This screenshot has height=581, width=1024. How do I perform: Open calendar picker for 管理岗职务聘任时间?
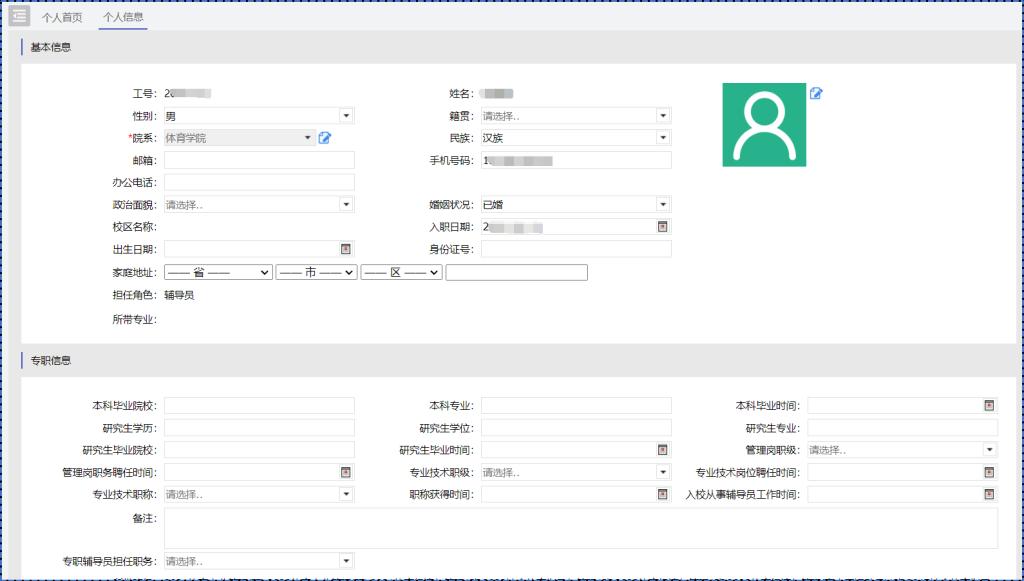[x=345, y=472]
